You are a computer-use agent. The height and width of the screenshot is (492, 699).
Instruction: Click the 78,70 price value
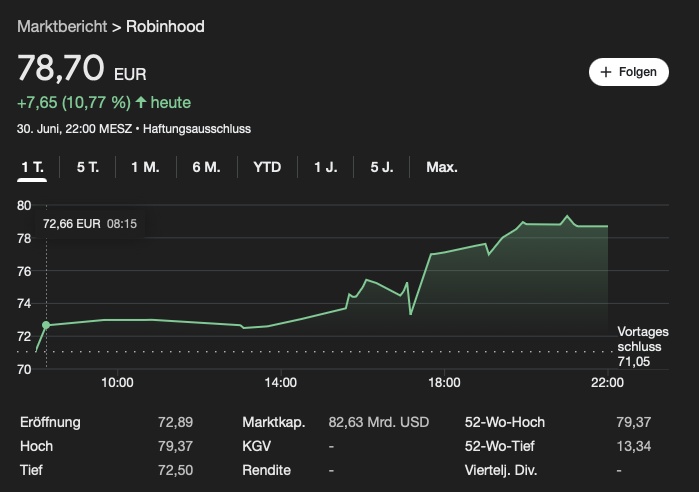61,68
